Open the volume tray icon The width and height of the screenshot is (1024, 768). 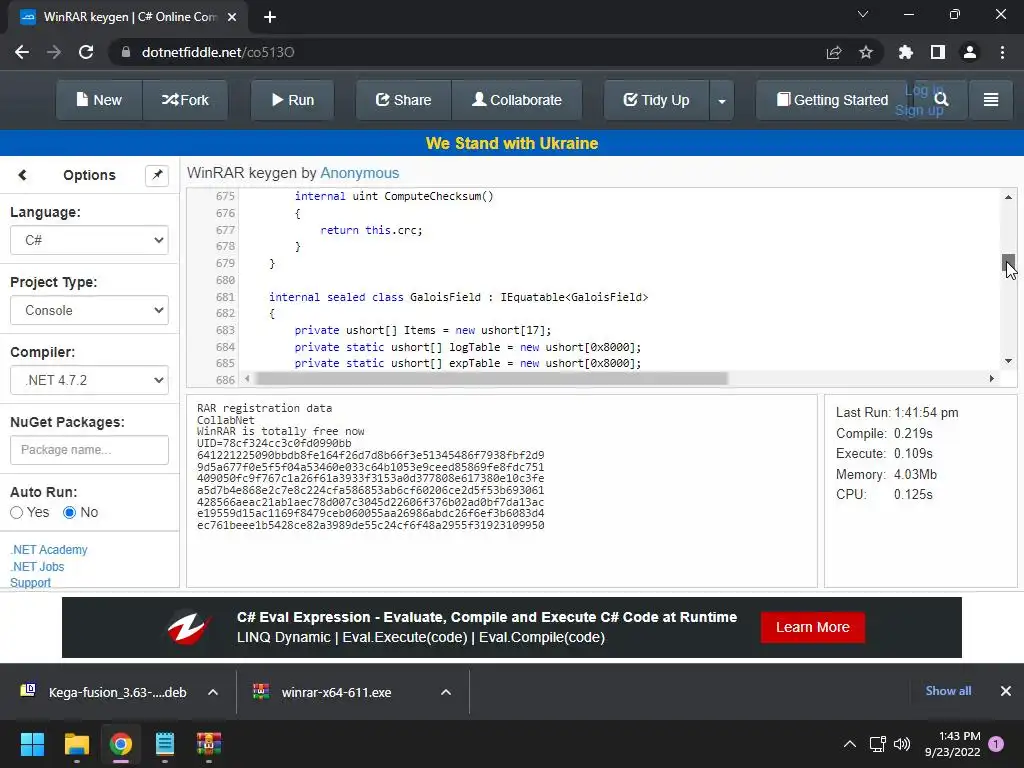coord(902,744)
